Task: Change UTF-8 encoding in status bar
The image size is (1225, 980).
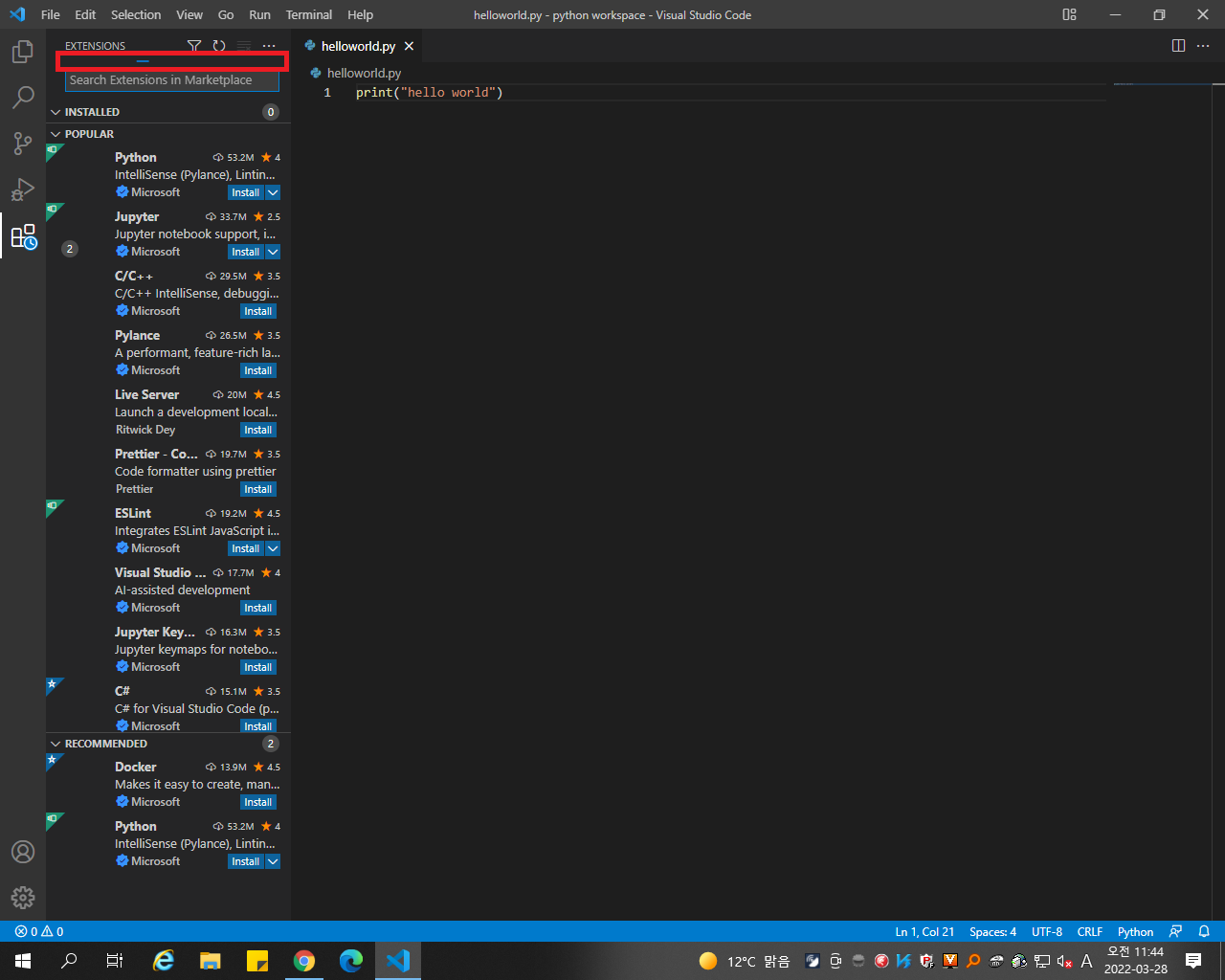Action: 1047,931
